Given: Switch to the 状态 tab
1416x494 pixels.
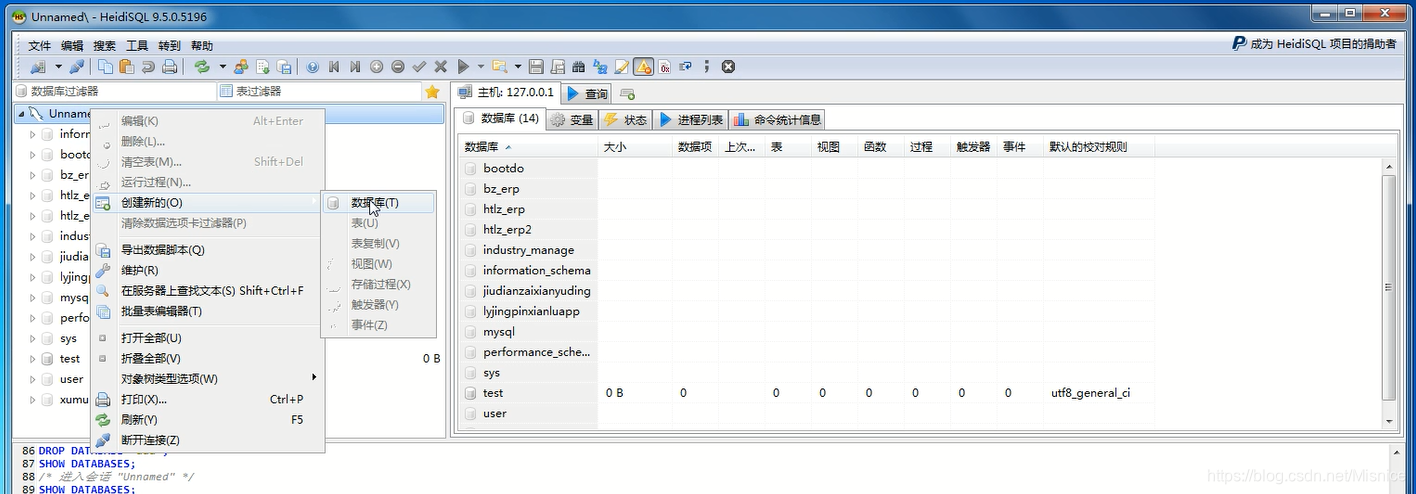Looking at the screenshot, I should tap(626, 120).
